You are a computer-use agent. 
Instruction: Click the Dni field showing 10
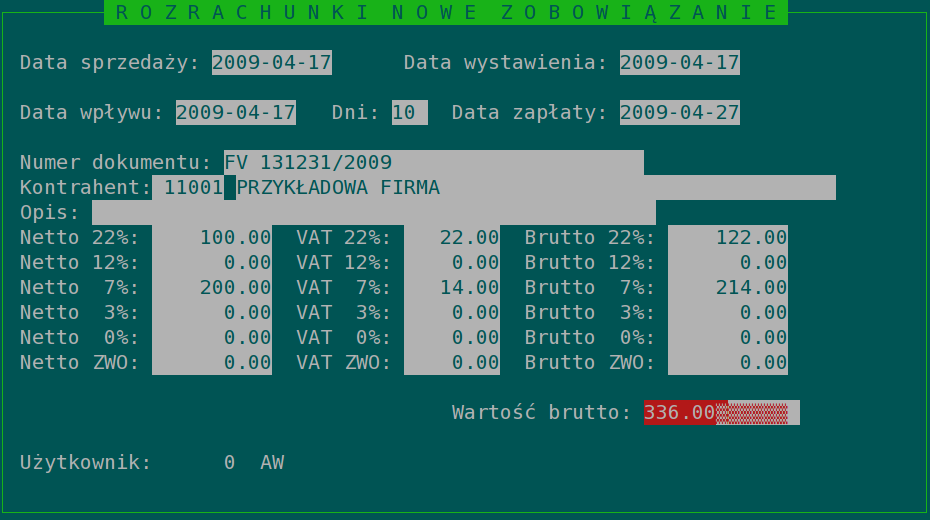point(409,112)
